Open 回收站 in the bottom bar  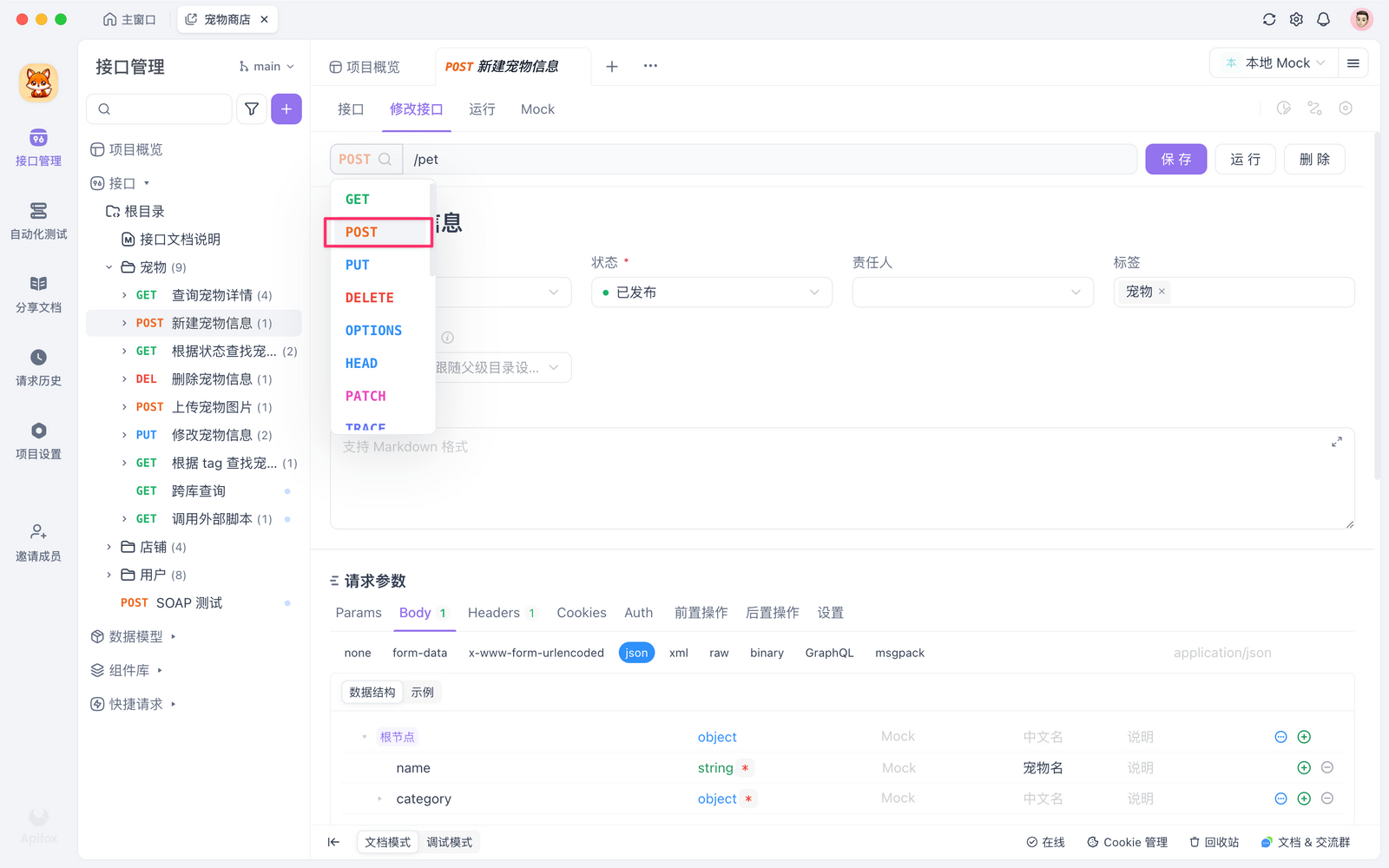[x=1213, y=841]
